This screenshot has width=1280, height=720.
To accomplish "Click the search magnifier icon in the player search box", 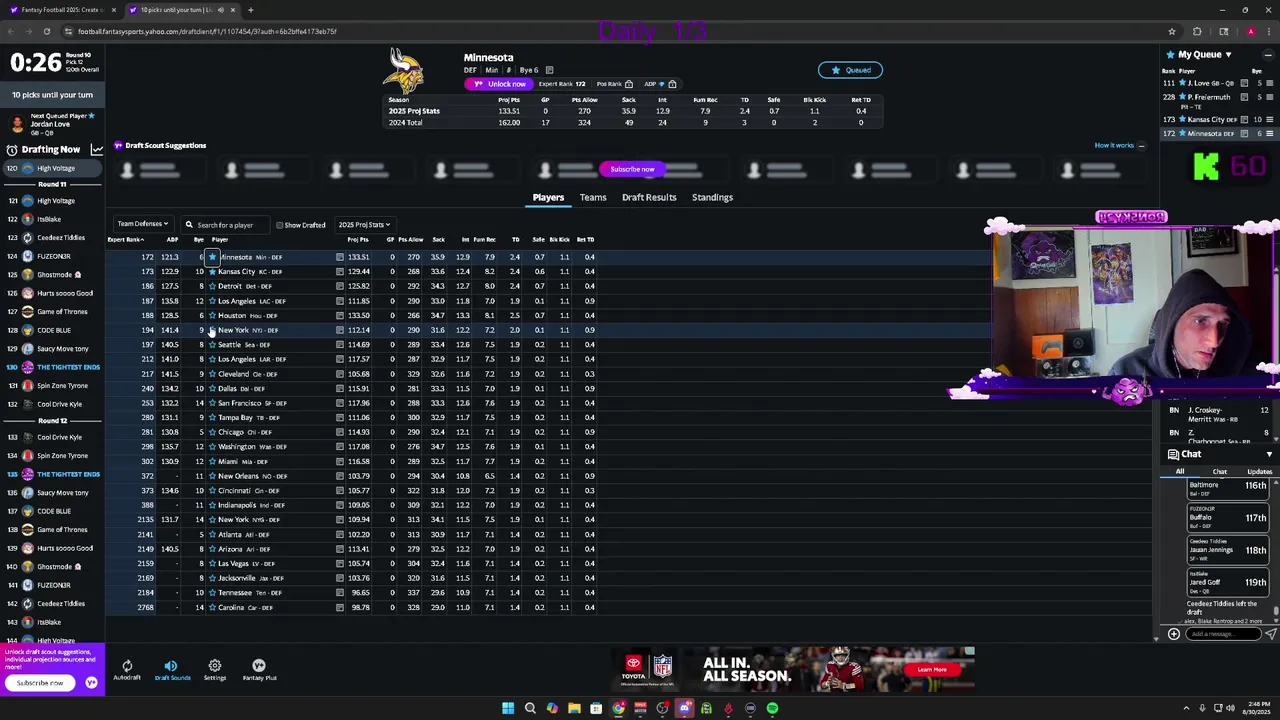I will tap(189, 225).
